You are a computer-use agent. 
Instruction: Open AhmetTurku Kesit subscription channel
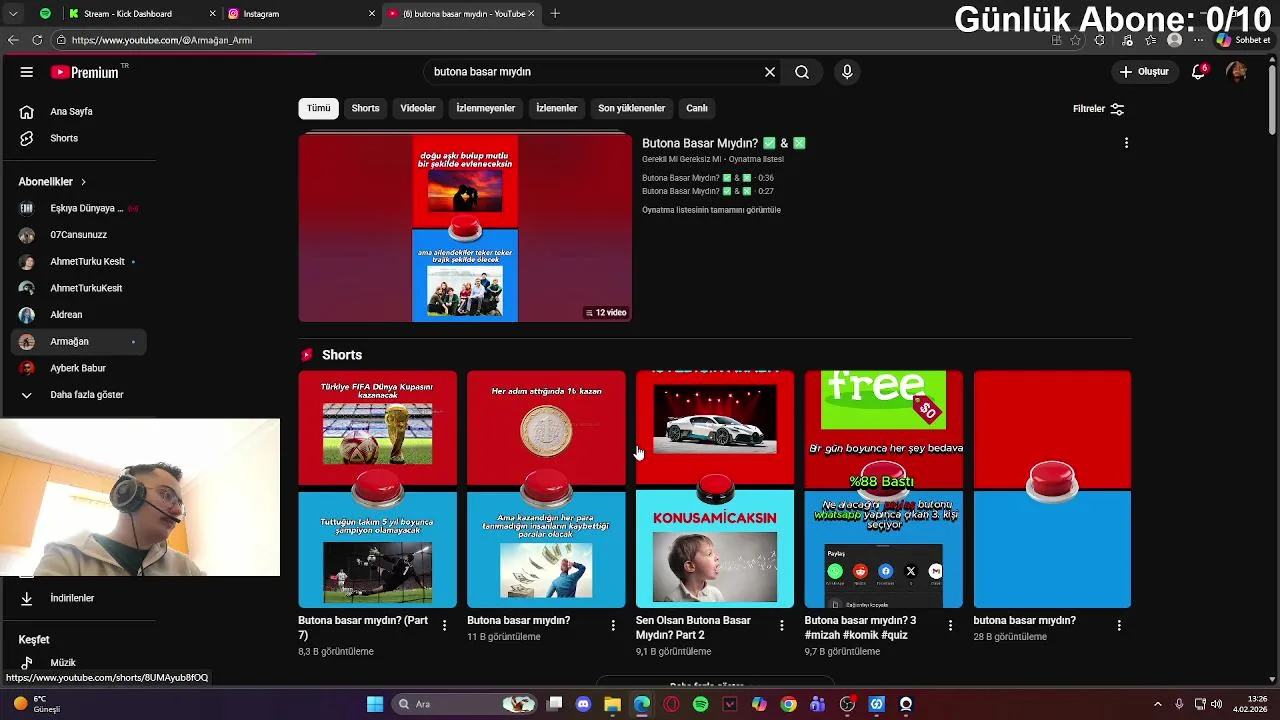pyautogui.click(x=78, y=261)
